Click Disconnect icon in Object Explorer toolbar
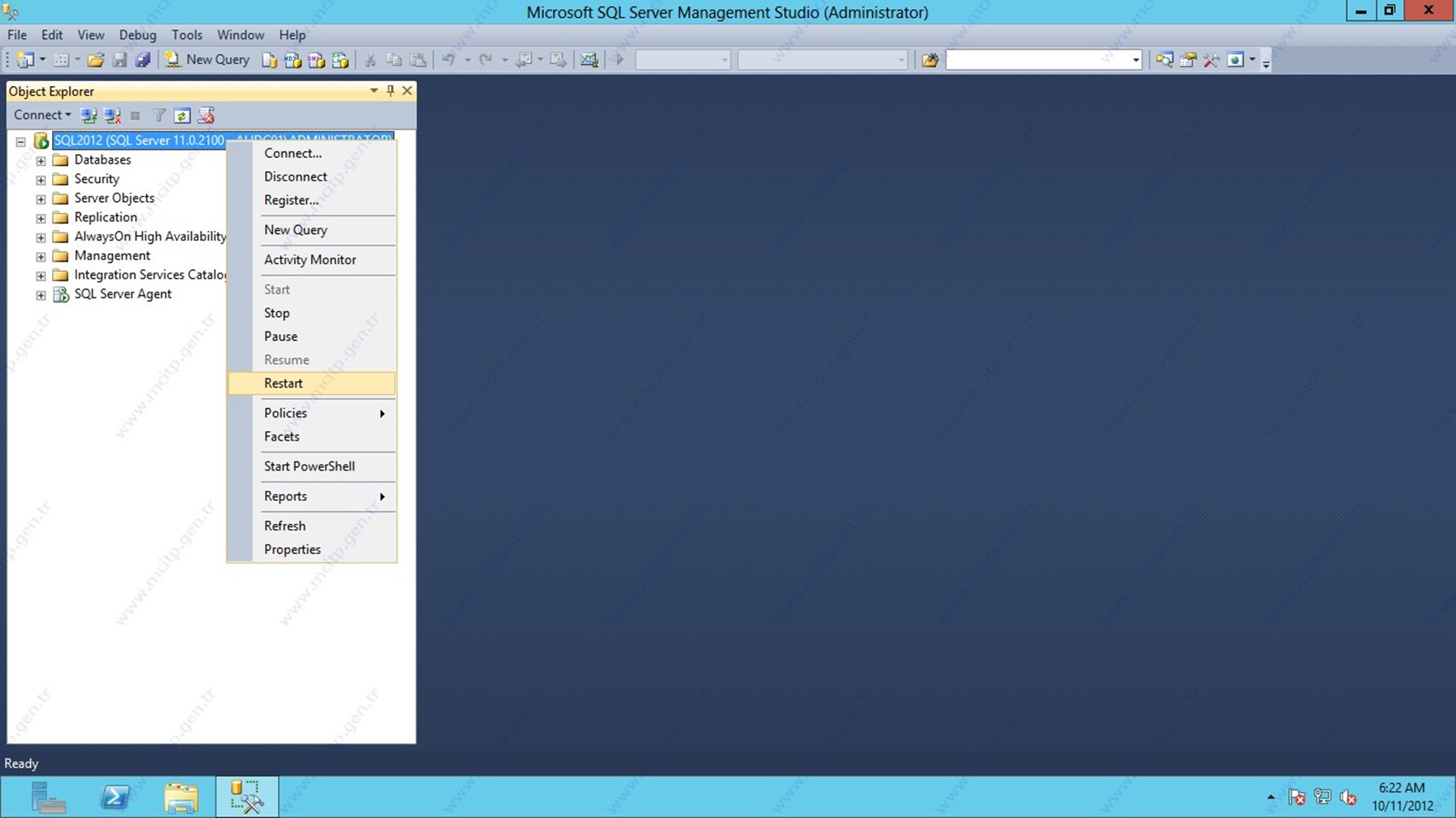 [112, 115]
